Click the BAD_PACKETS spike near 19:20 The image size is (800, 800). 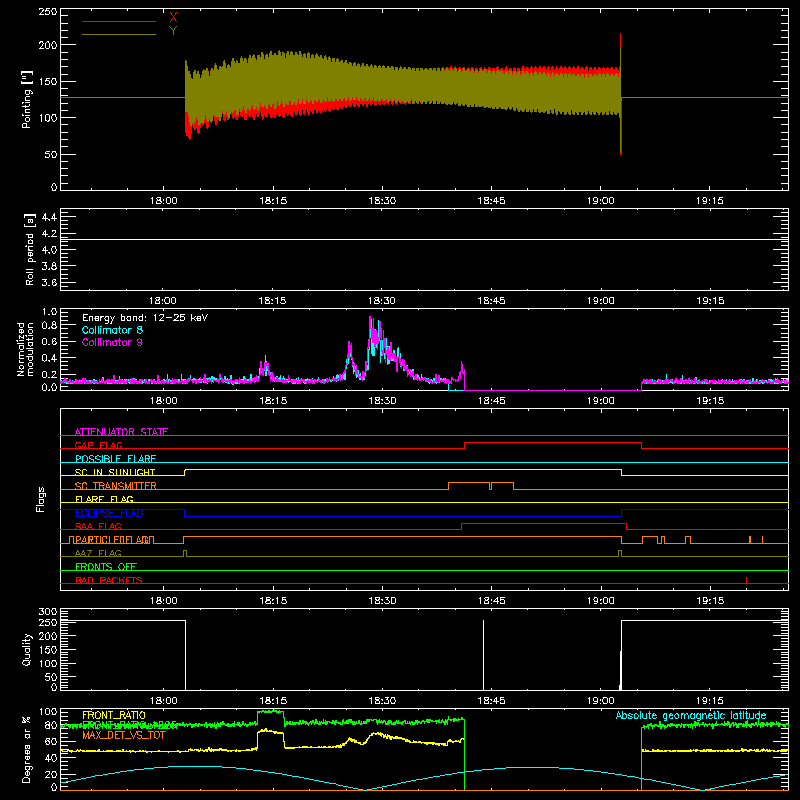(746, 580)
